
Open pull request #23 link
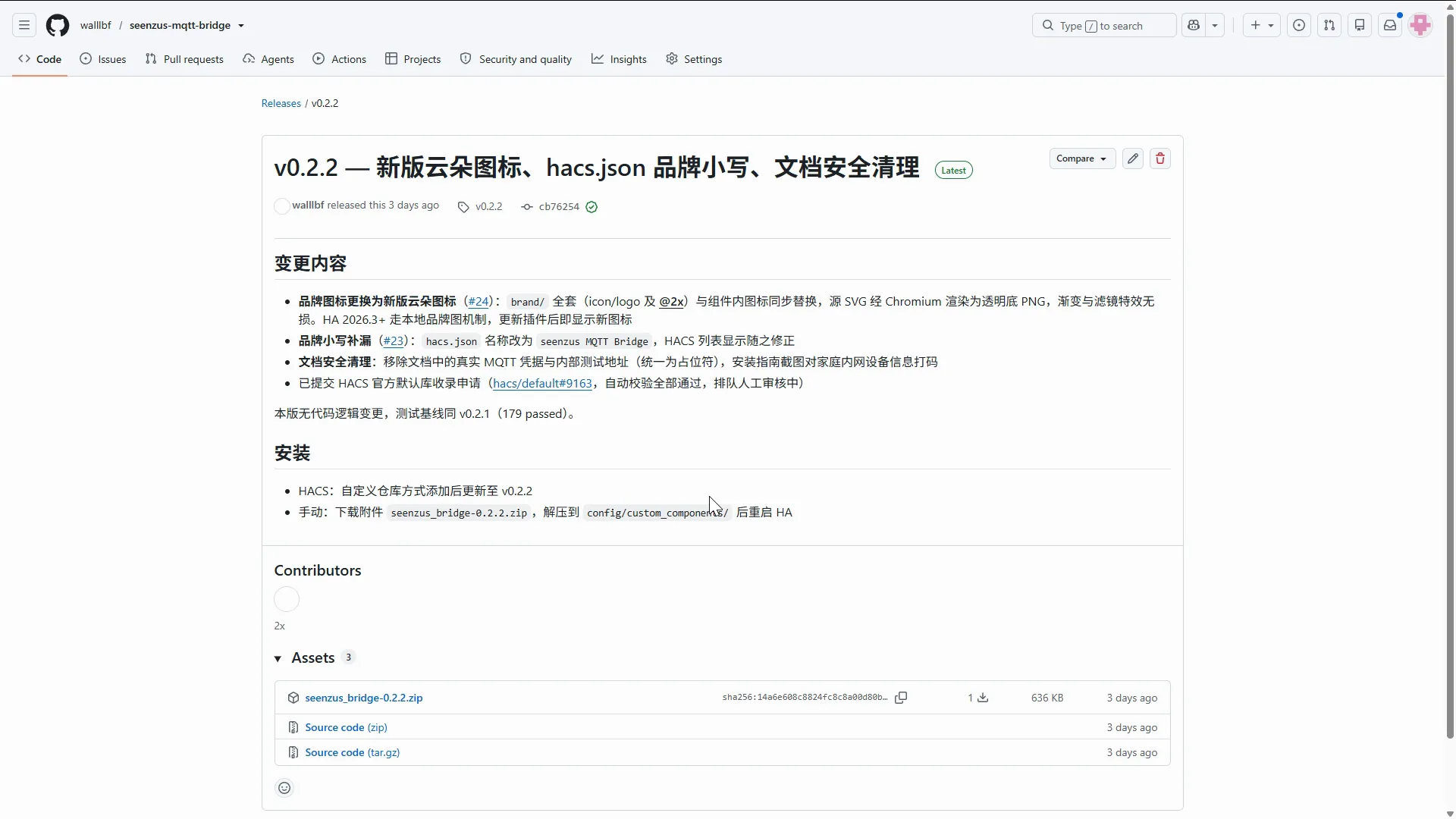click(x=394, y=340)
